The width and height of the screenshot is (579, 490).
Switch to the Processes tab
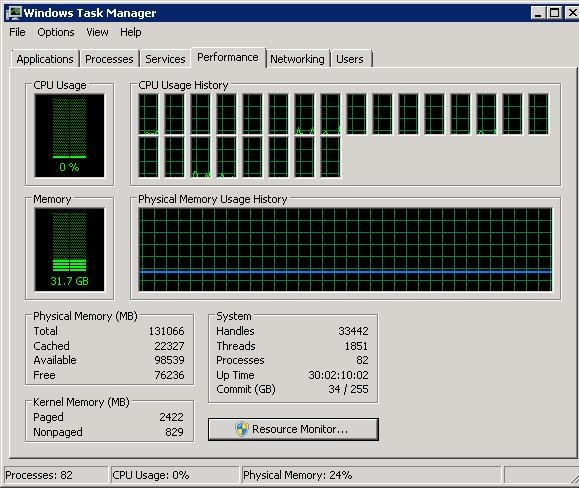[109, 59]
